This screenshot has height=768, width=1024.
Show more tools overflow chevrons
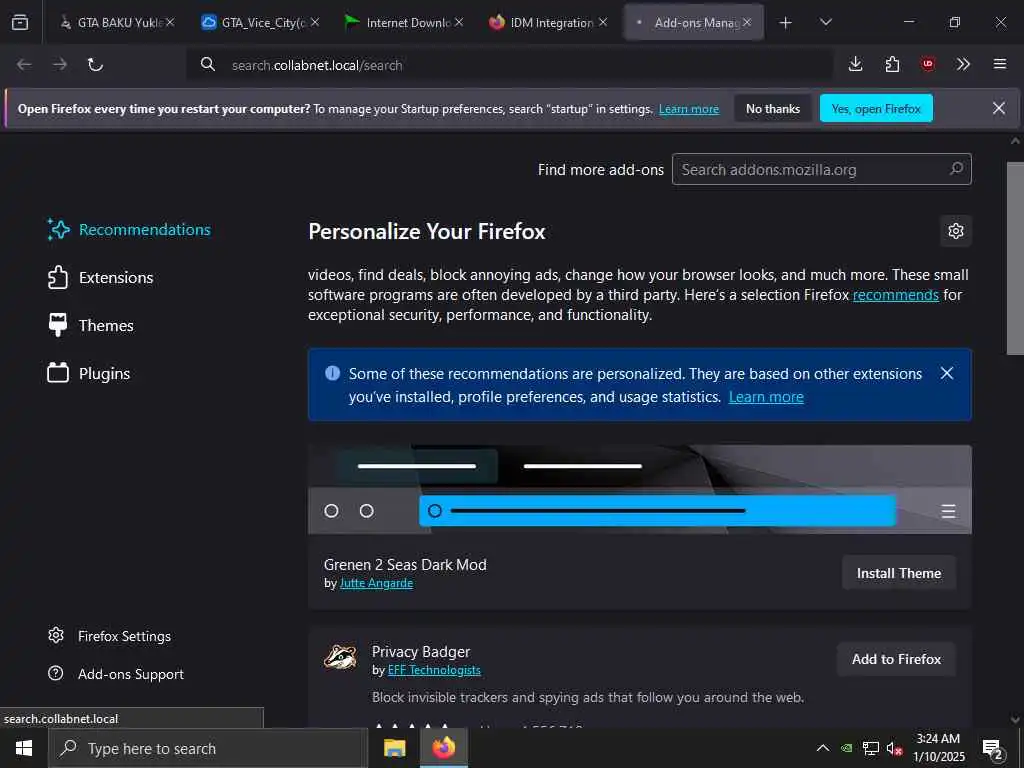tap(963, 64)
